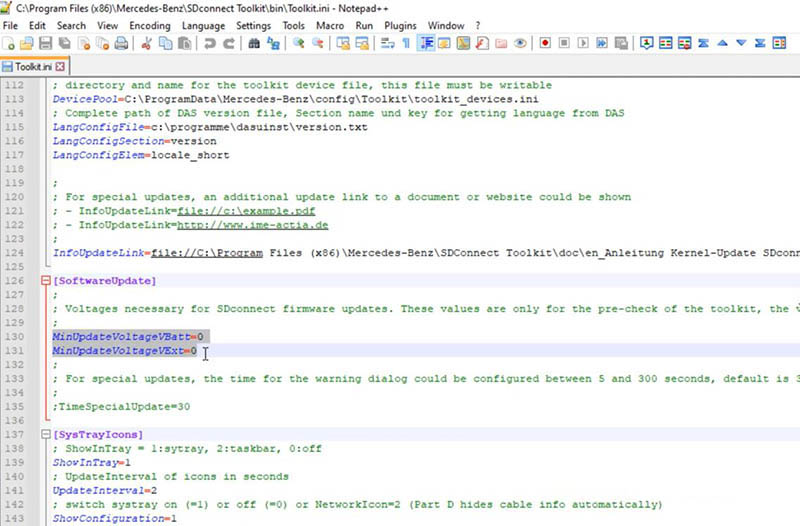Toggle show all characters pilcrow icon
Image resolution: width=800 pixels, height=526 pixels.
[x=406, y=44]
